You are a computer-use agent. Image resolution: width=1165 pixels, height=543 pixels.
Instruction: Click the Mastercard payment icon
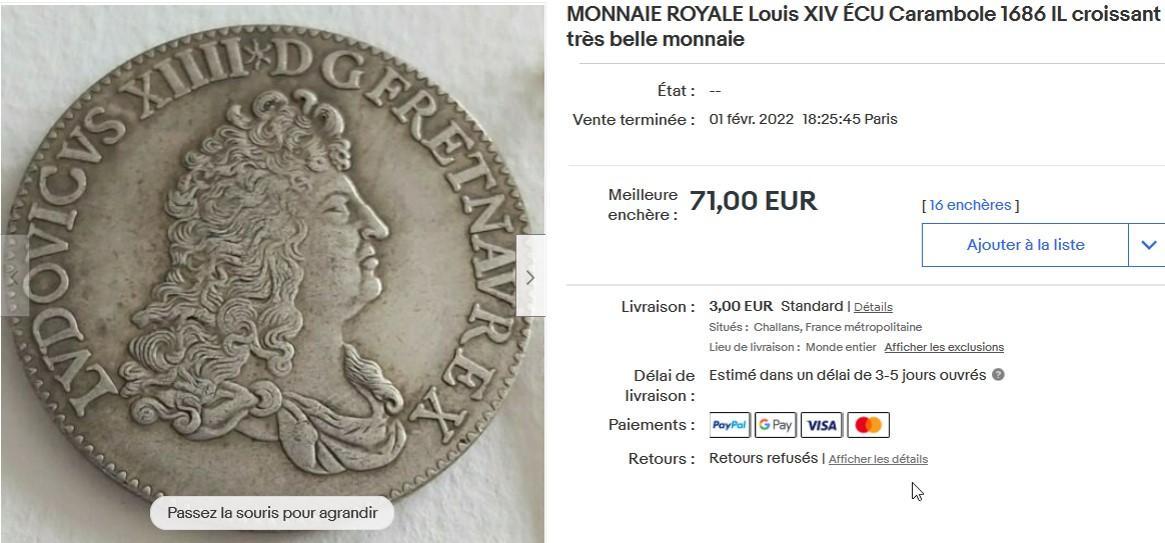(x=868, y=425)
